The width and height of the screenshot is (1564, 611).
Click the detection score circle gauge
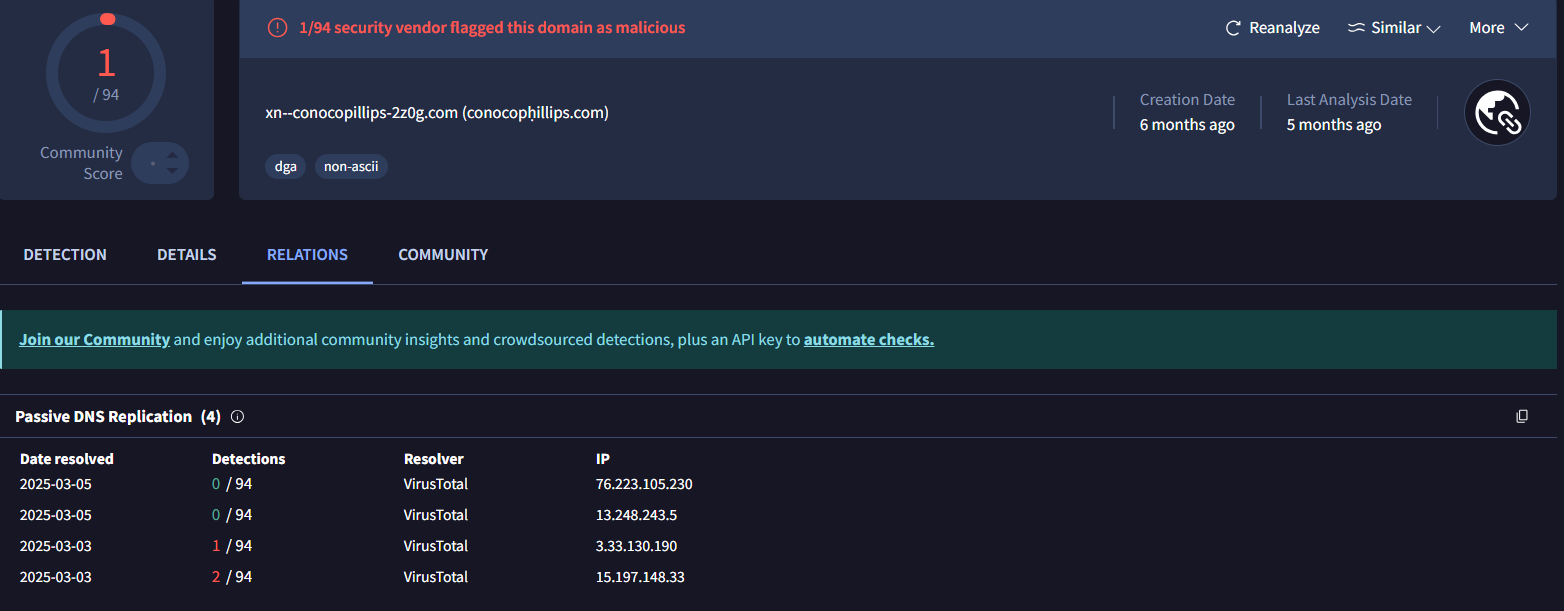106,73
